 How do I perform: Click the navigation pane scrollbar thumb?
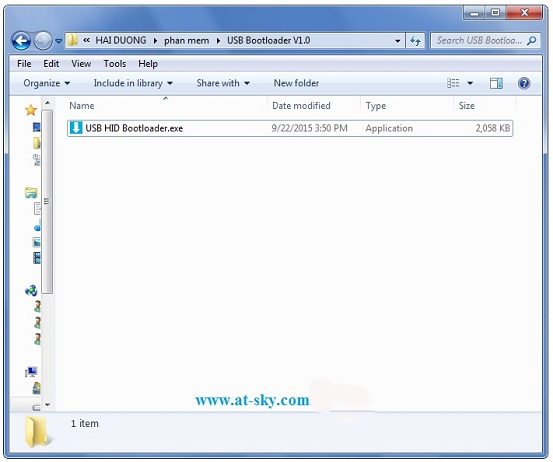(47, 201)
